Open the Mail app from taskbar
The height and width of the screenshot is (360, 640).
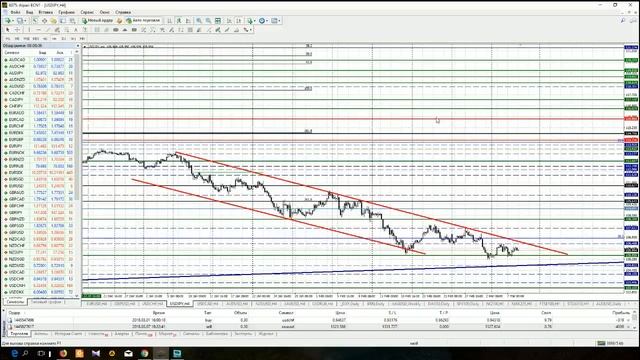tap(128, 353)
